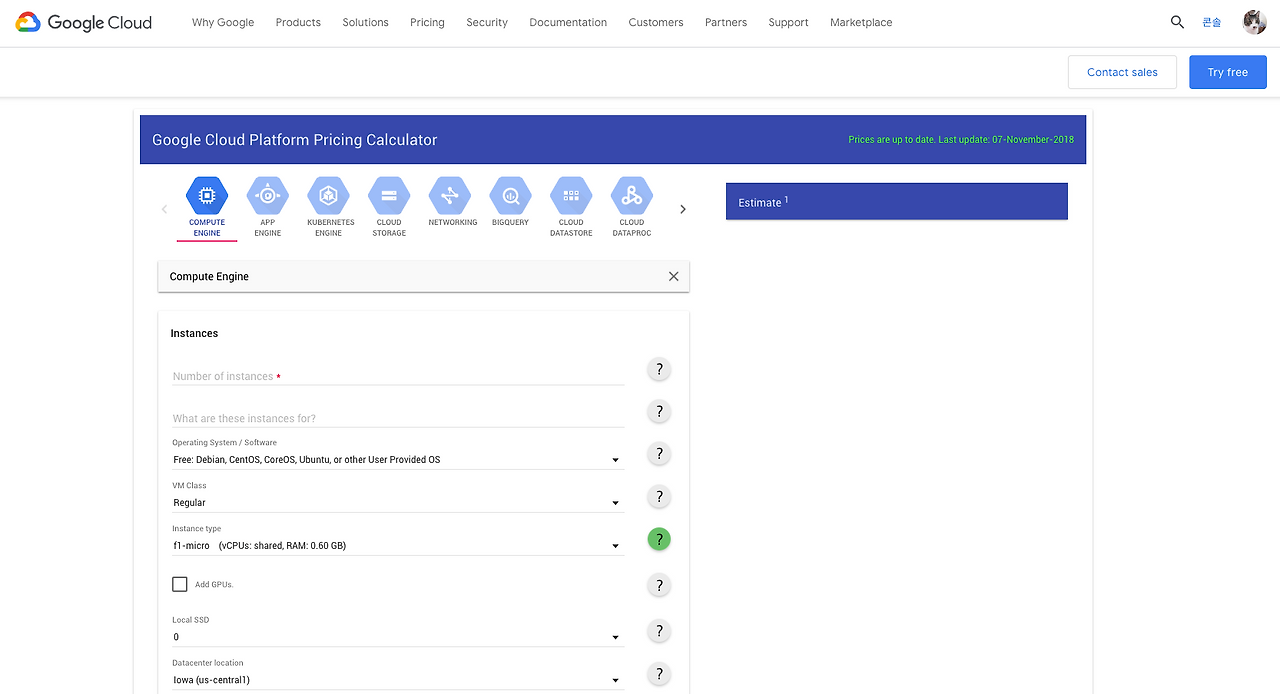1280x694 pixels.
Task: Close the Compute Engine panel
Action: (x=673, y=276)
